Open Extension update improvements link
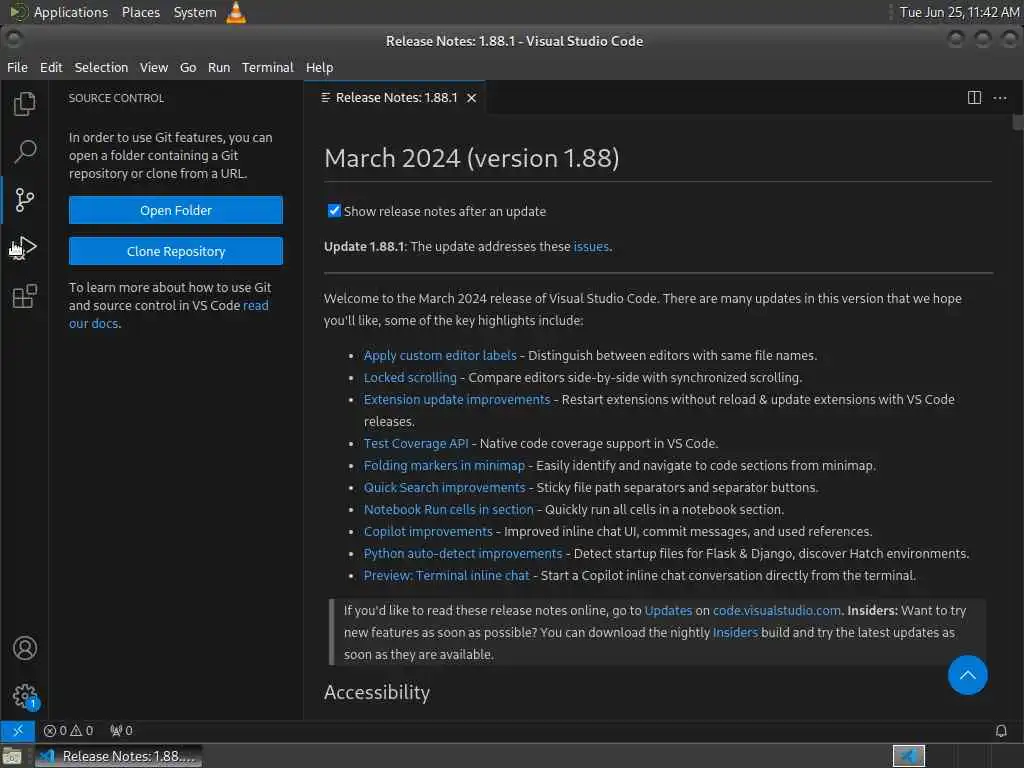 [x=457, y=400]
